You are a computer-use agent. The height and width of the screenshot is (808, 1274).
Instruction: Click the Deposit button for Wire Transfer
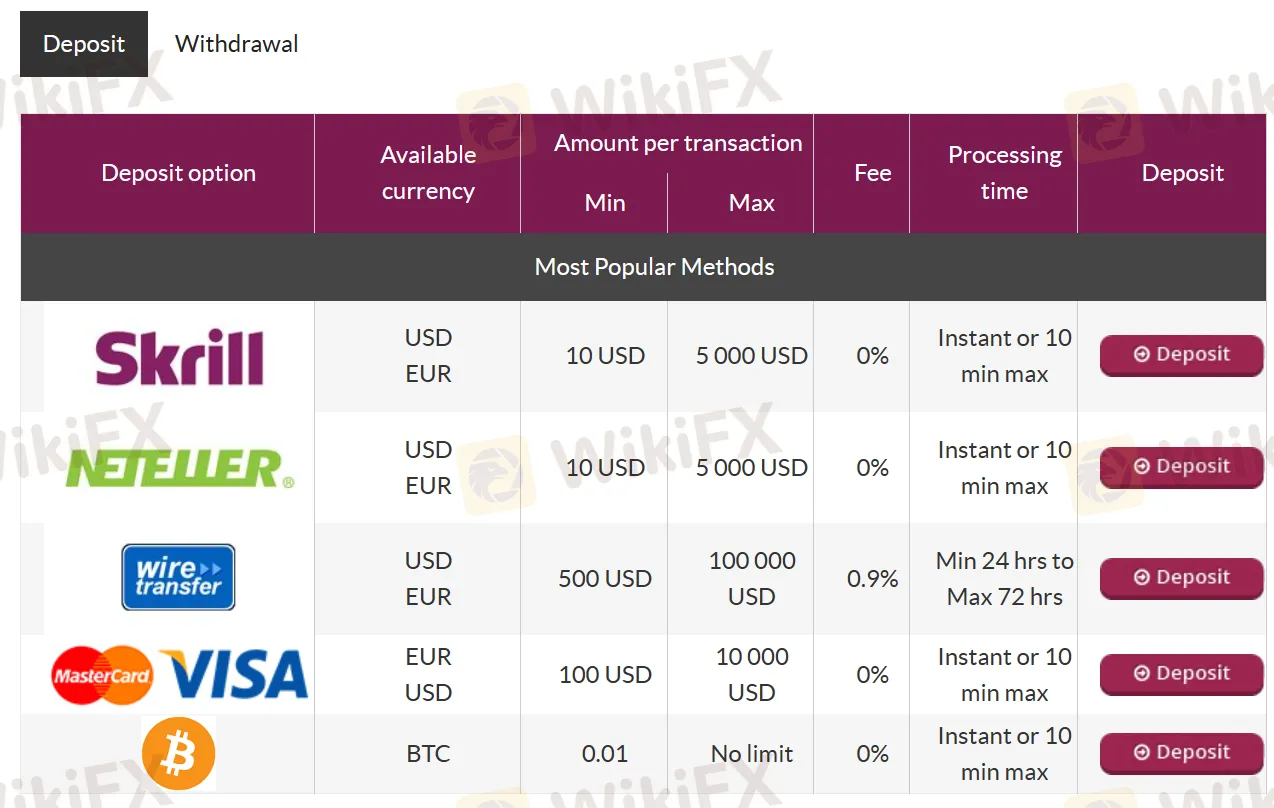click(x=1181, y=578)
